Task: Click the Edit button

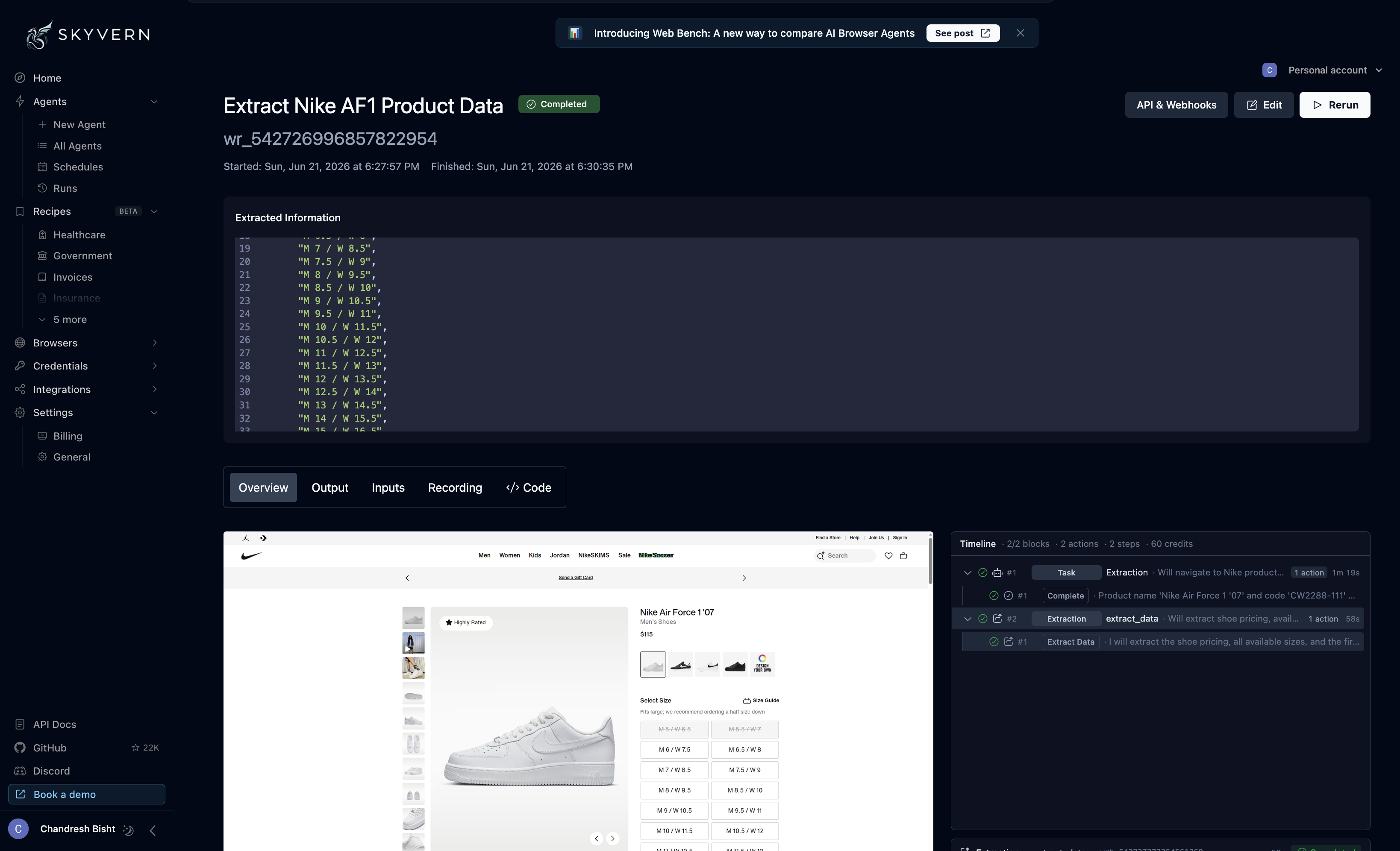Action: click(x=1264, y=105)
